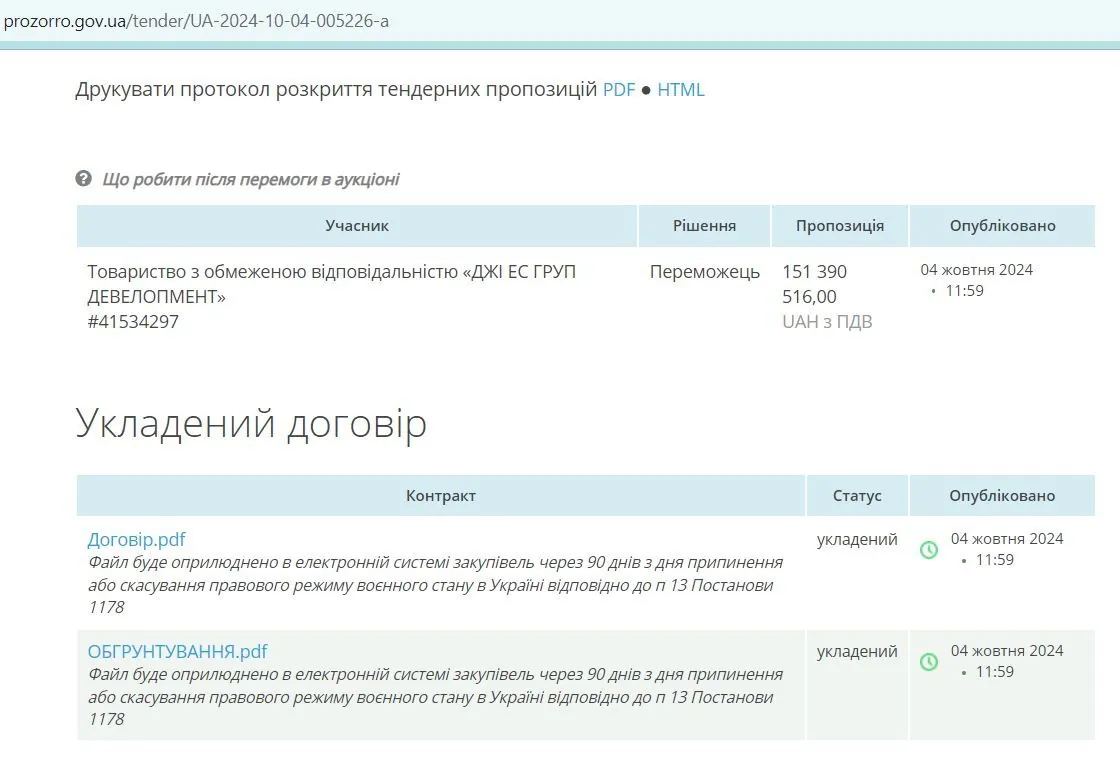This screenshot has height=757, width=1120.
Task: Click the 'Контракт' column header
Action: pyautogui.click(x=441, y=496)
